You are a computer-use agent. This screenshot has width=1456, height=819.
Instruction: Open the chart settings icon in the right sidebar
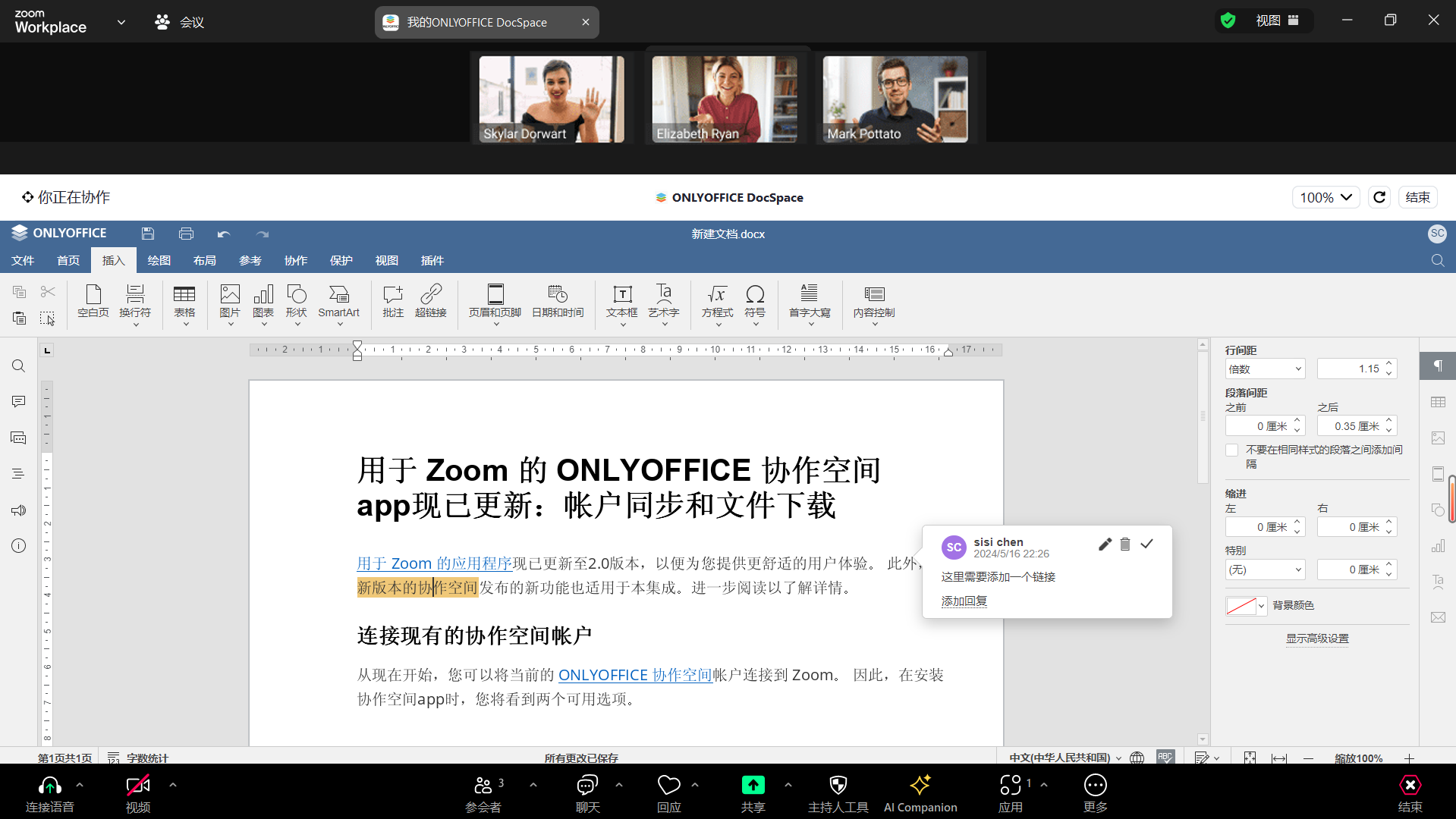(1438, 545)
